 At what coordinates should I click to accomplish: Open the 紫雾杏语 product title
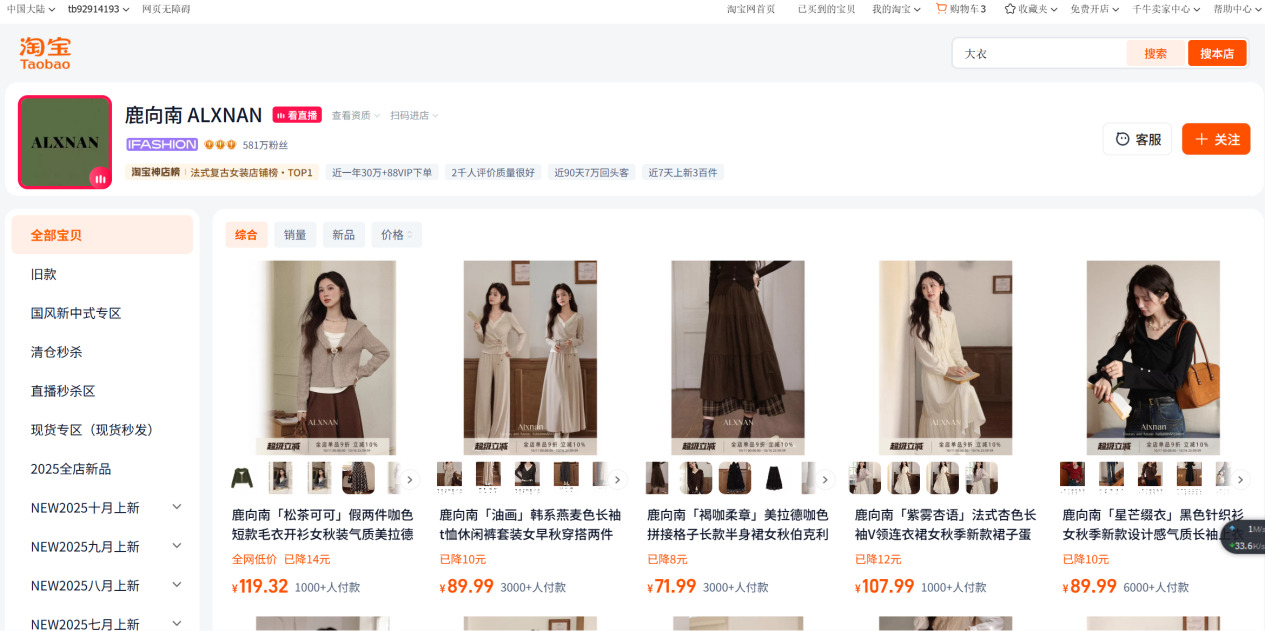point(946,525)
